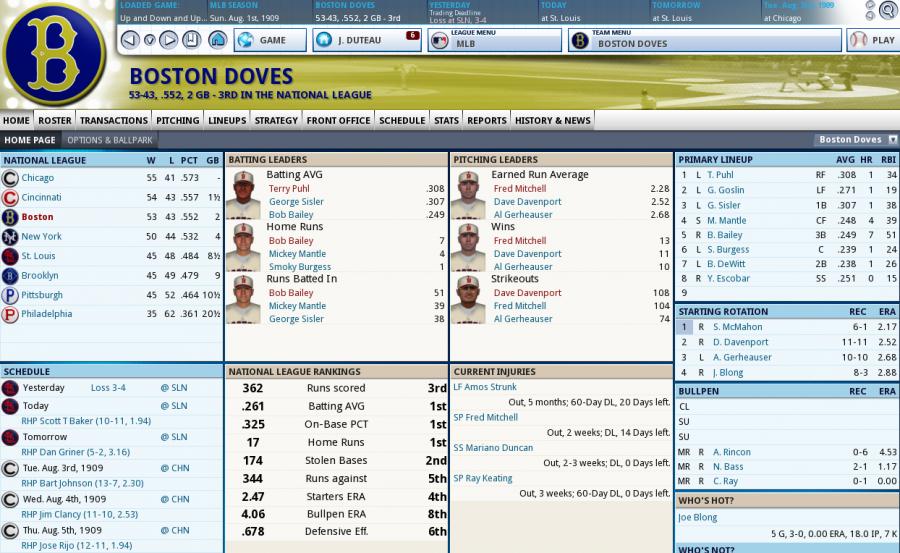Open the League Menu MLB dropdown
The width and height of the screenshot is (900, 553).
pos(494,40)
